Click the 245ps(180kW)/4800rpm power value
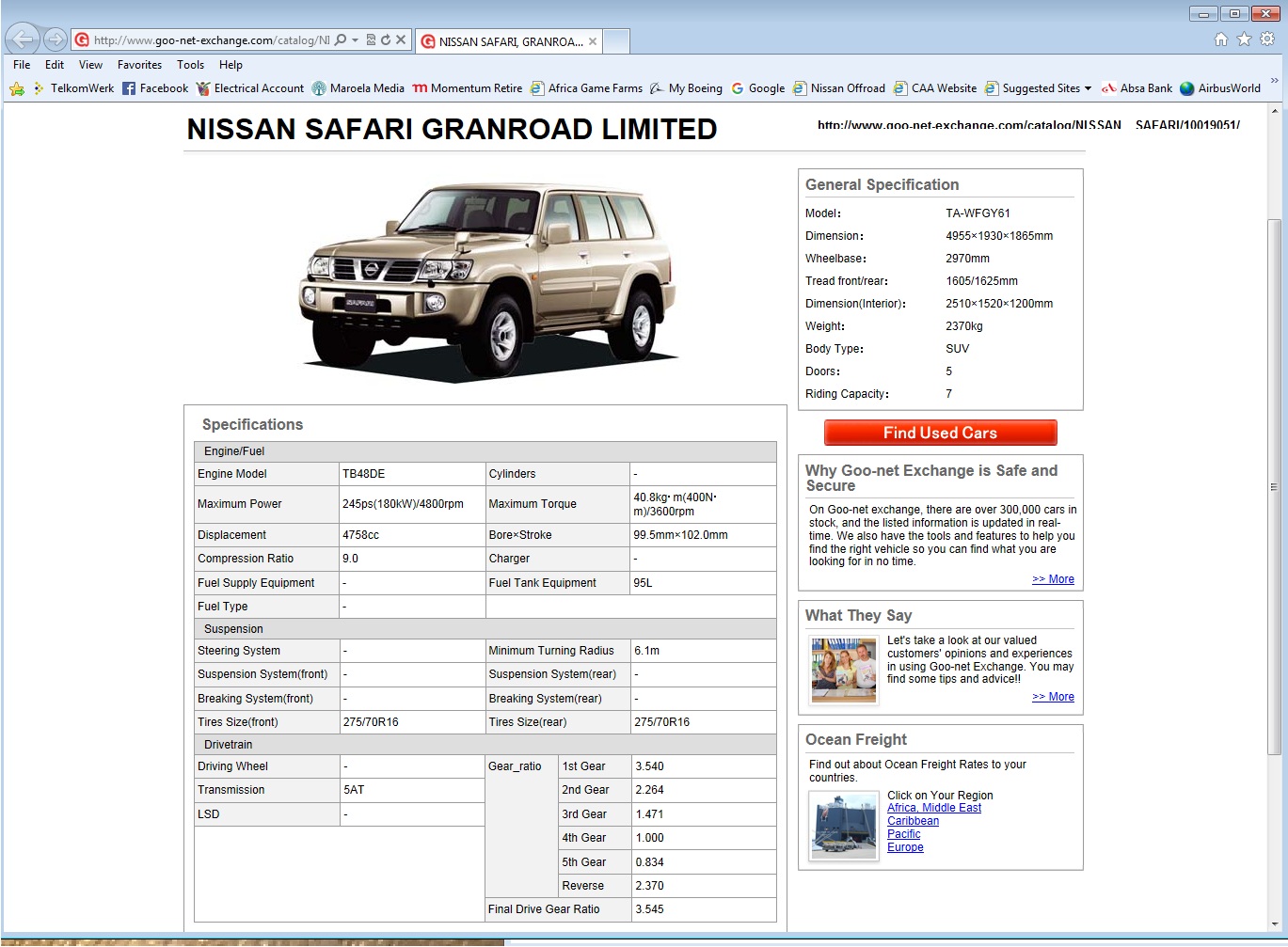This screenshot has width=1288, height=947. coord(403,504)
